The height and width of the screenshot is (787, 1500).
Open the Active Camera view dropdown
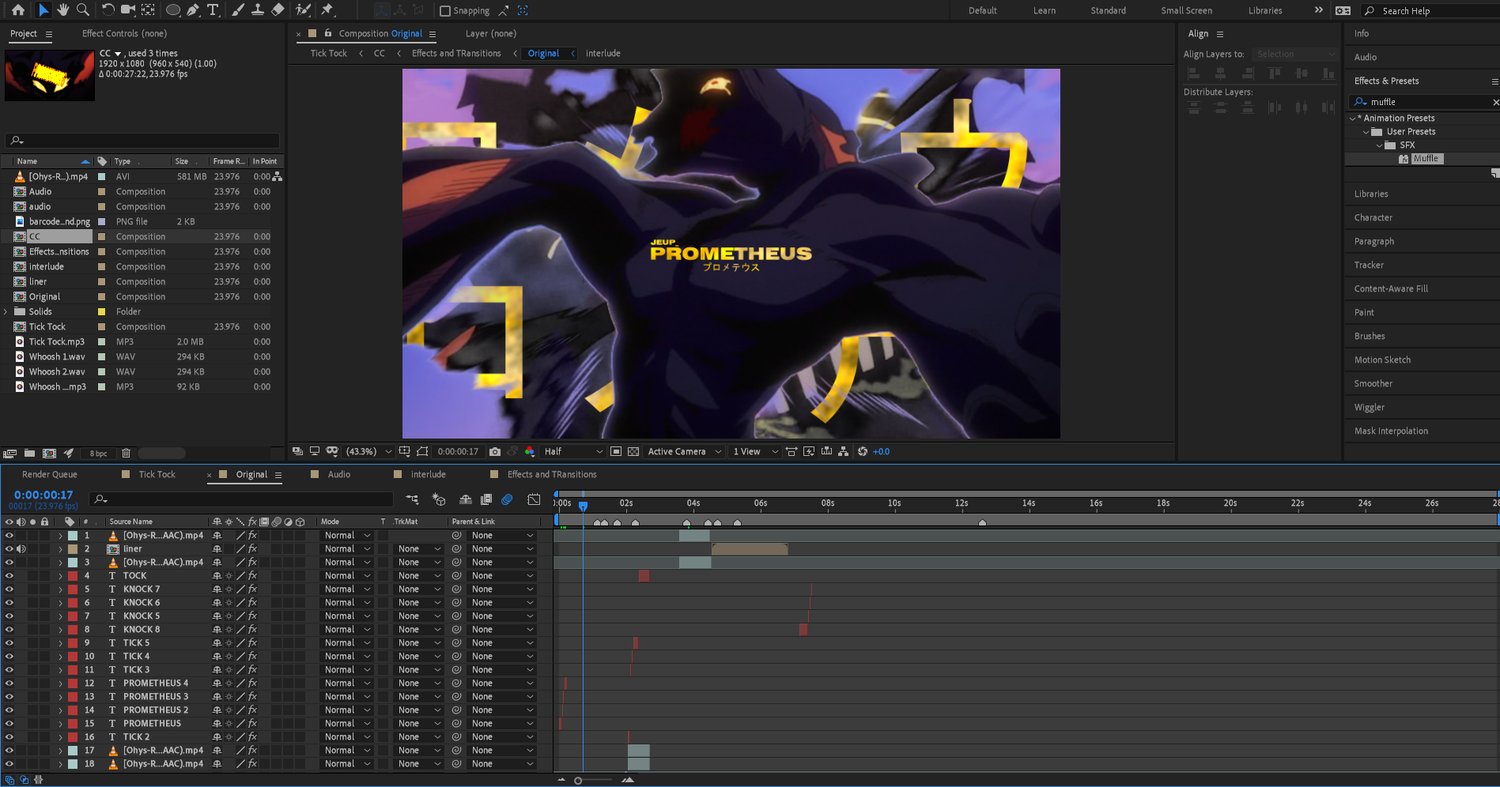[x=684, y=452]
